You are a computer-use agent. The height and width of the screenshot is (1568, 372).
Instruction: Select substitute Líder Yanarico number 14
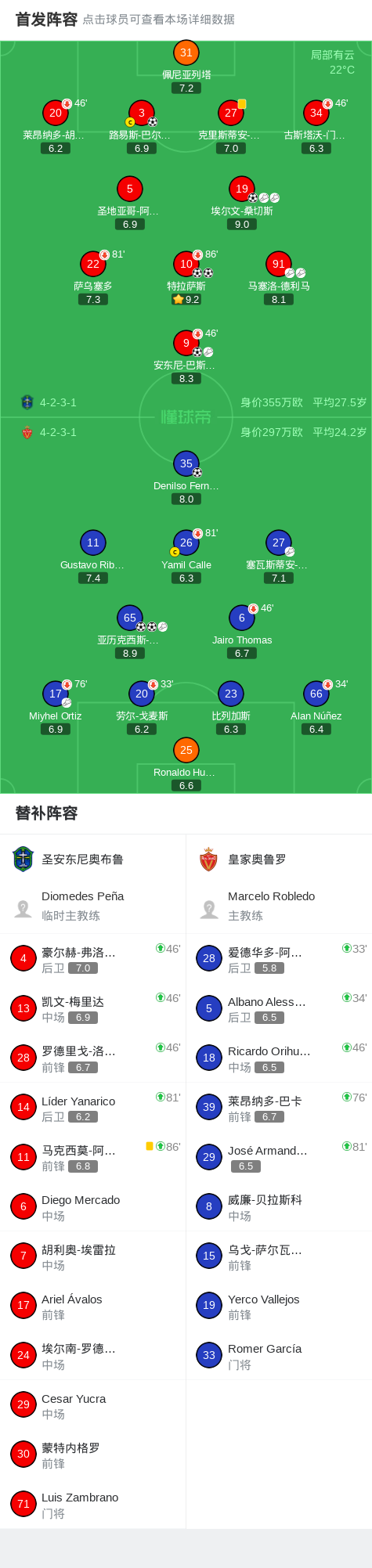coord(92,1107)
